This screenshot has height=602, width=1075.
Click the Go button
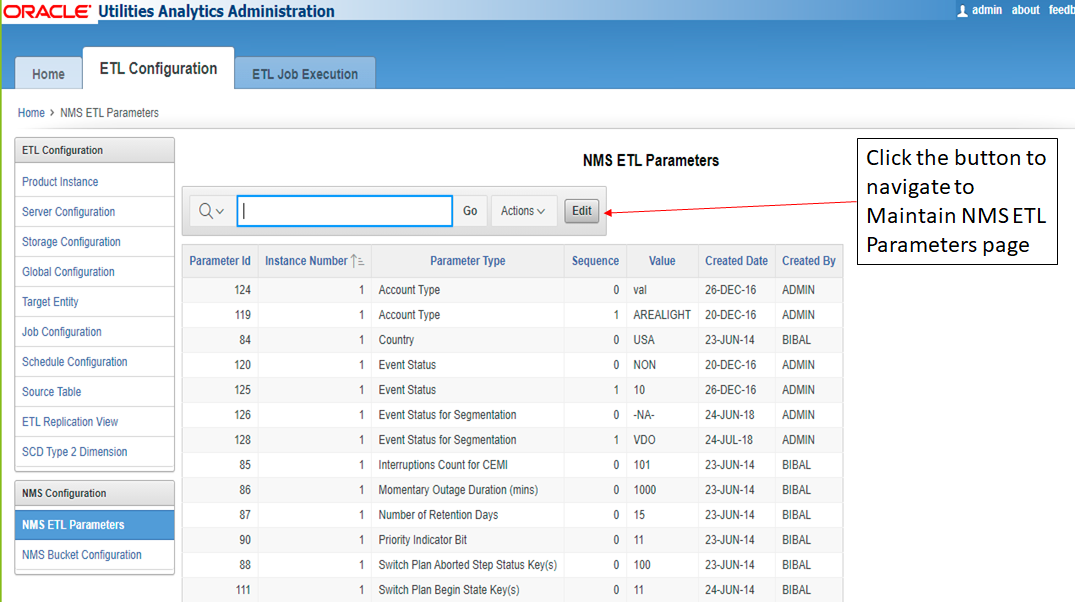469,210
